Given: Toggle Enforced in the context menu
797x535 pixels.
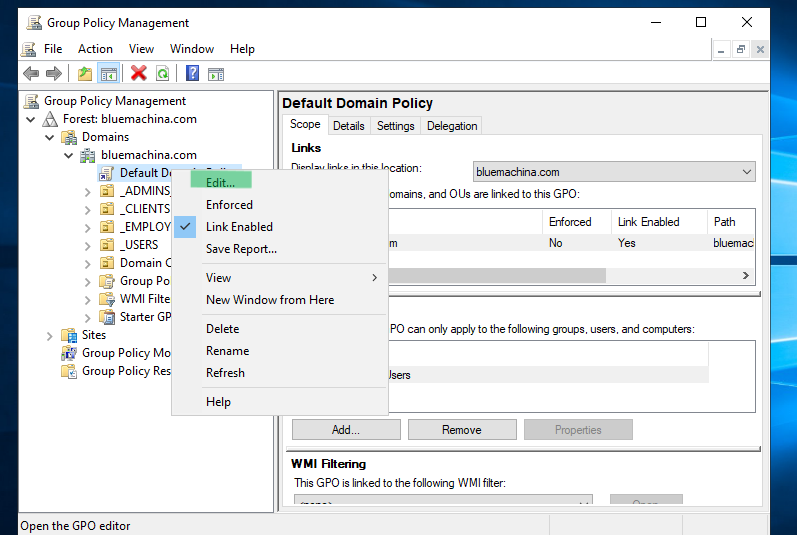Looking at the screenshot, I should point(229,205).
